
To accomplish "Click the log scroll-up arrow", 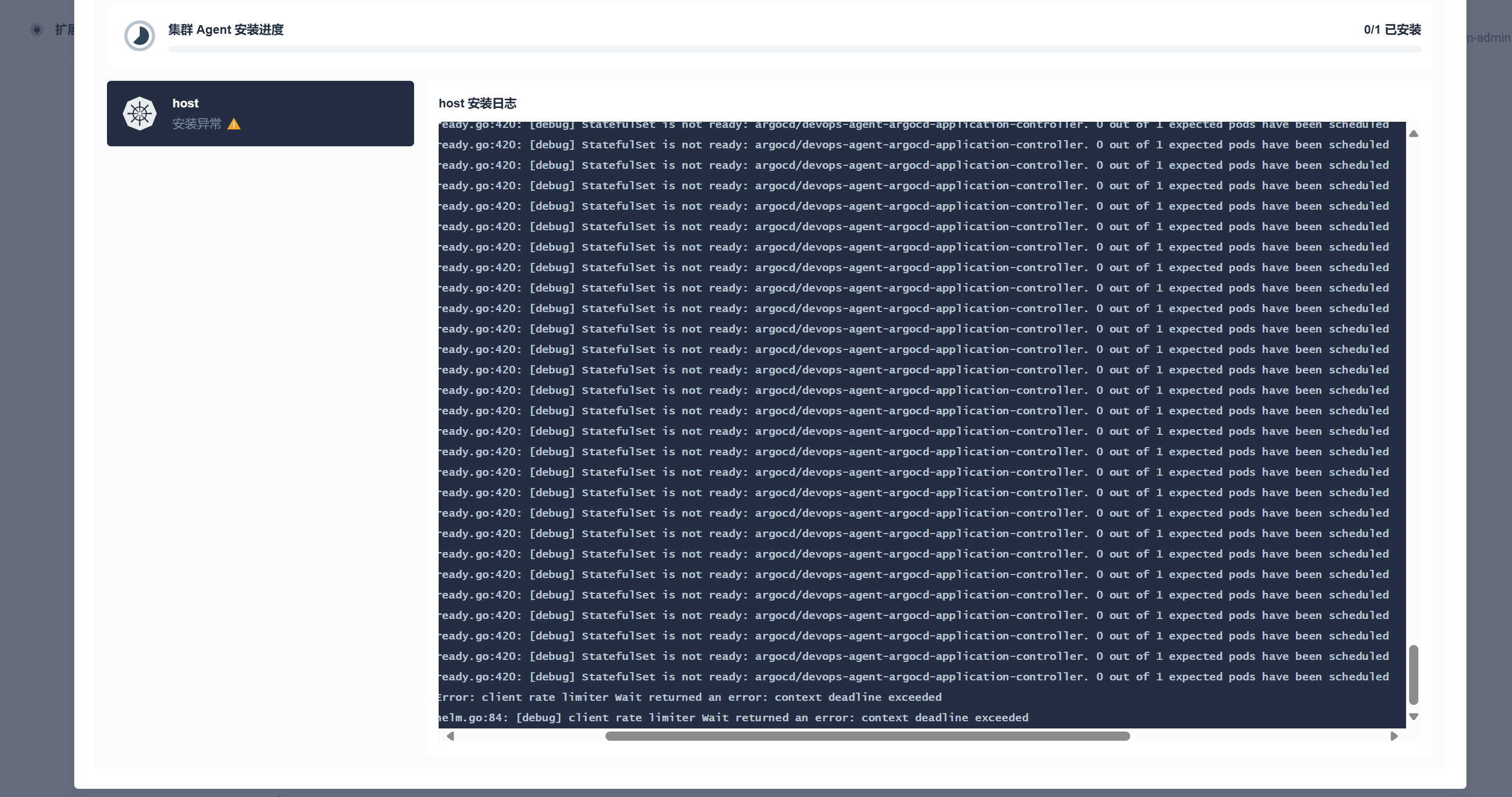I will tap(1413, 134).
